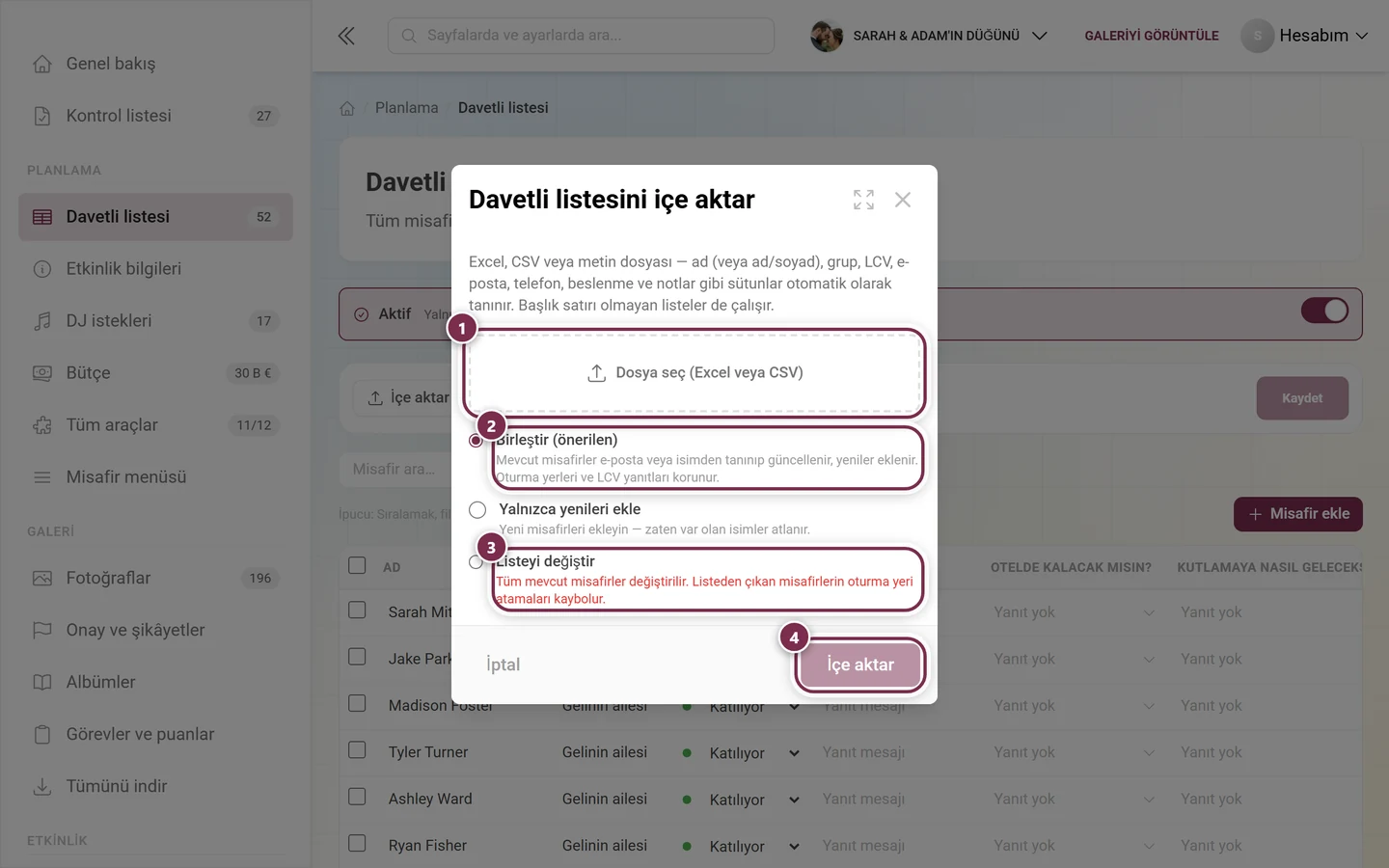The width and height of the screenshot is (1389, 868).
Task: Open Tyler Turner's hotel Yanıt yok dropdown
Action: 1074,752
